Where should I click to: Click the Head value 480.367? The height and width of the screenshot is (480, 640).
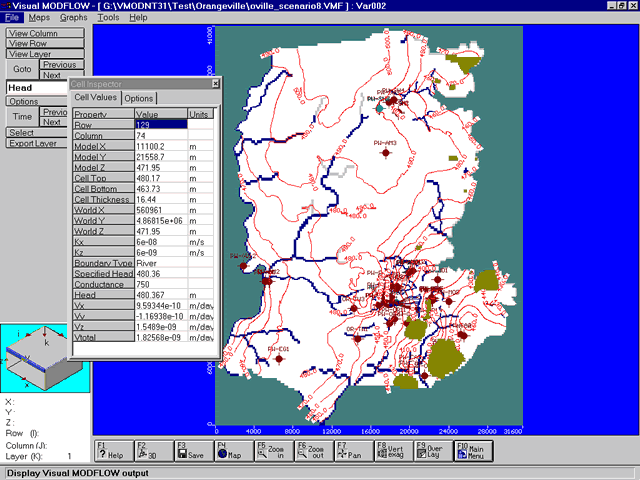tap(161, 295)
